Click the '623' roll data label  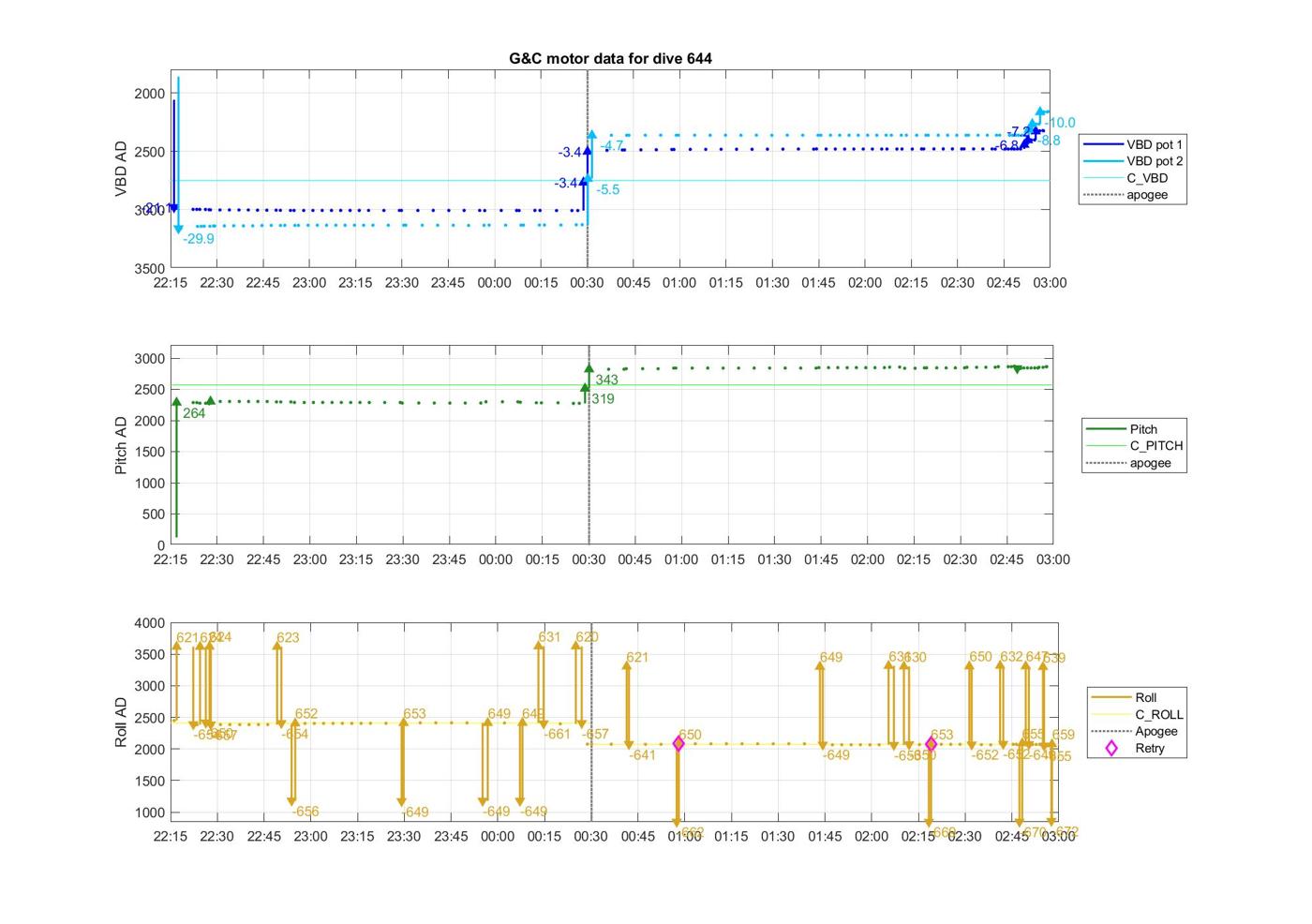click(288, 637)
